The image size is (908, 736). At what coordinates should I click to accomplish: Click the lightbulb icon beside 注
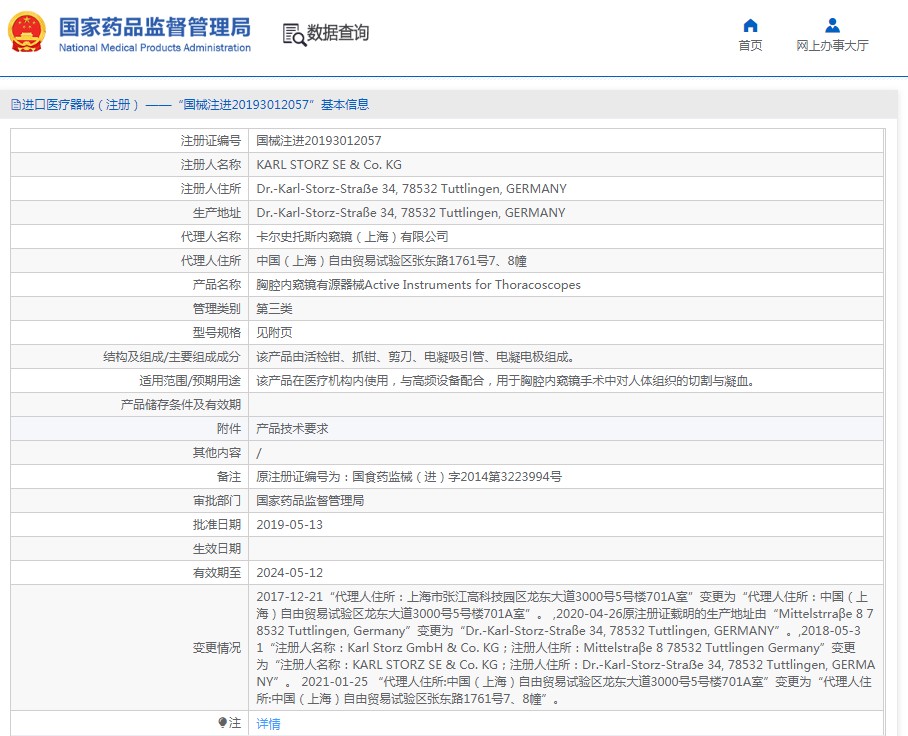pos(222,722)
